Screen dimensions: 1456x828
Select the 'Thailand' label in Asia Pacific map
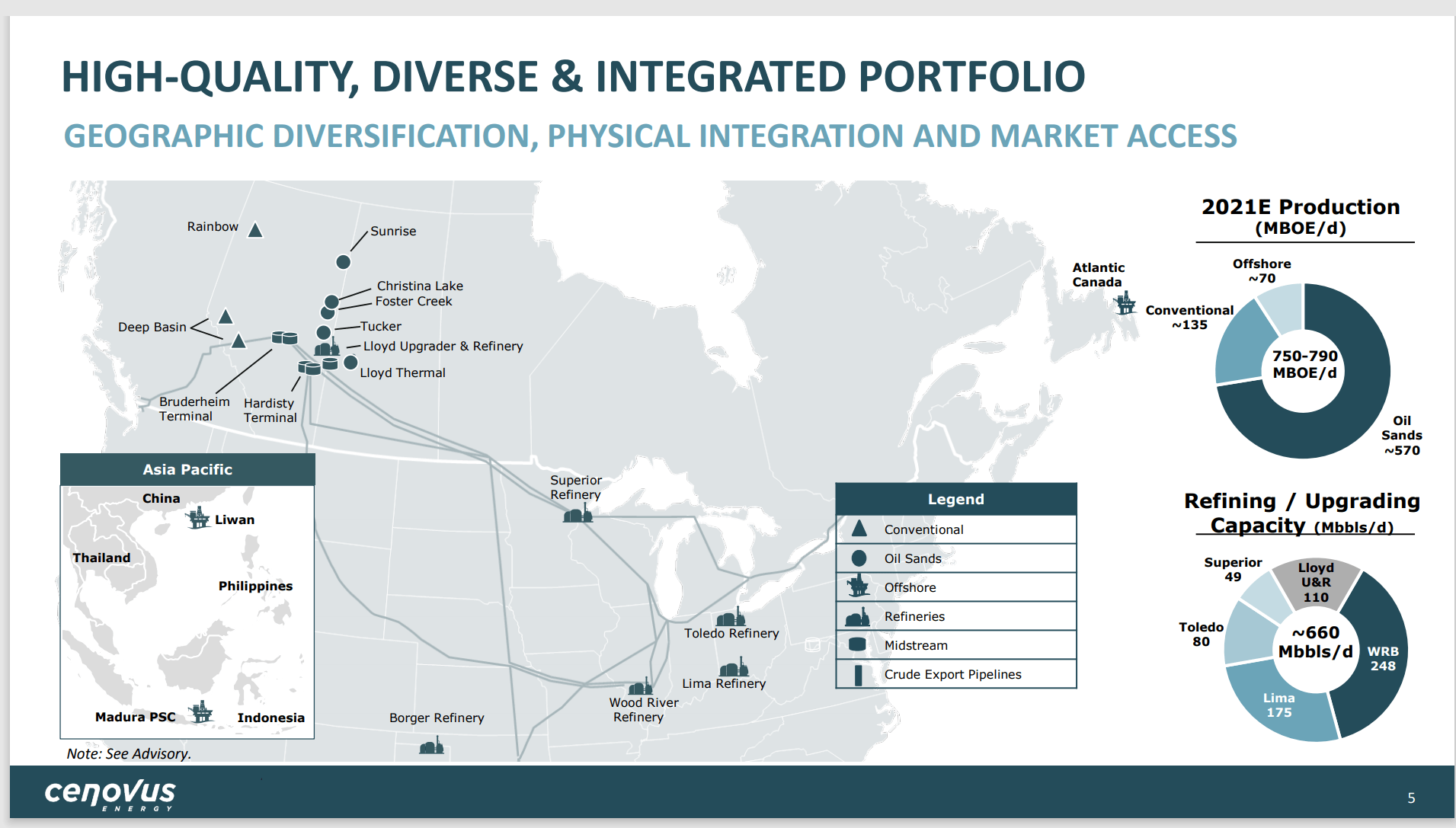[x=101, y=558]
